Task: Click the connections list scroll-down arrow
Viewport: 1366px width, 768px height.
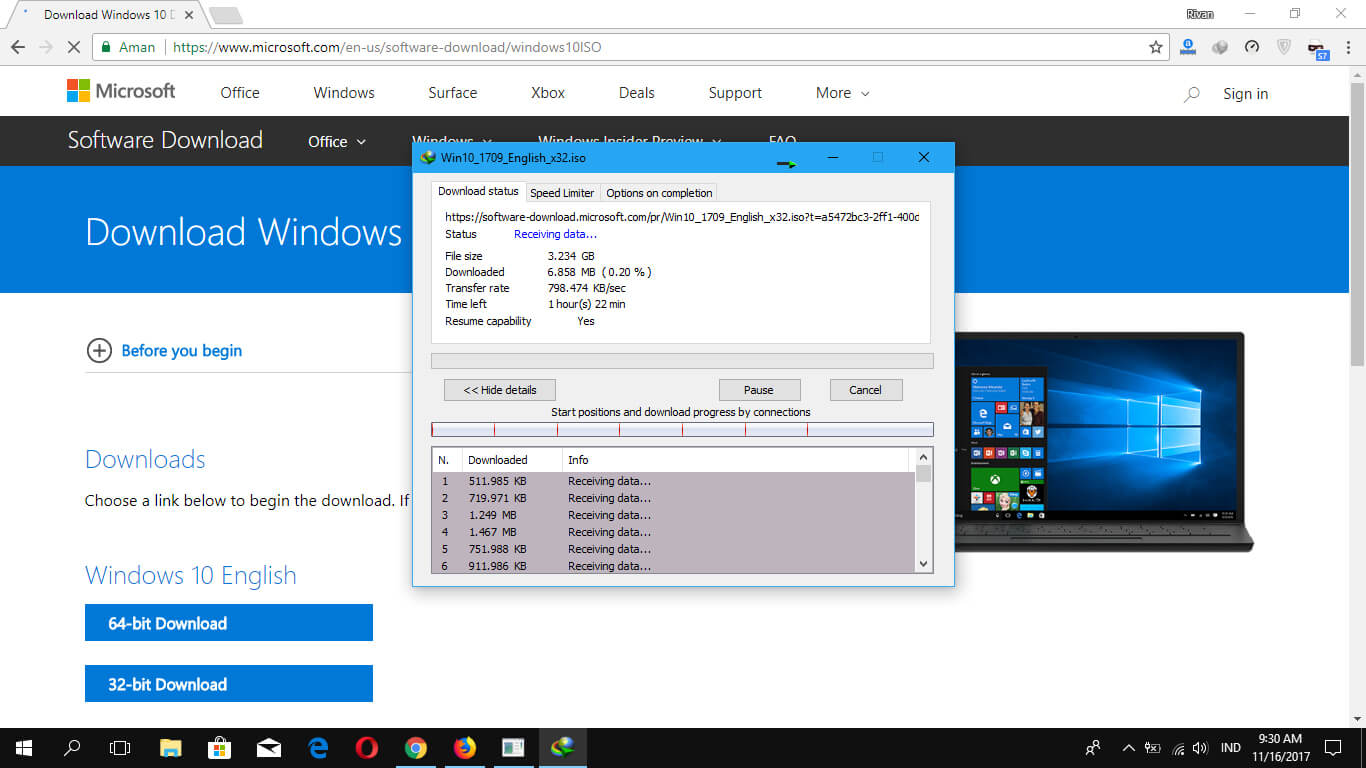Action: click(924, 564)
